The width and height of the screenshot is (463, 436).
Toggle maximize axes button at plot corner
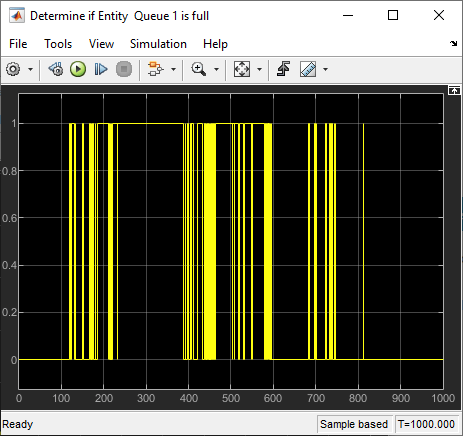[x=454, y=90]
